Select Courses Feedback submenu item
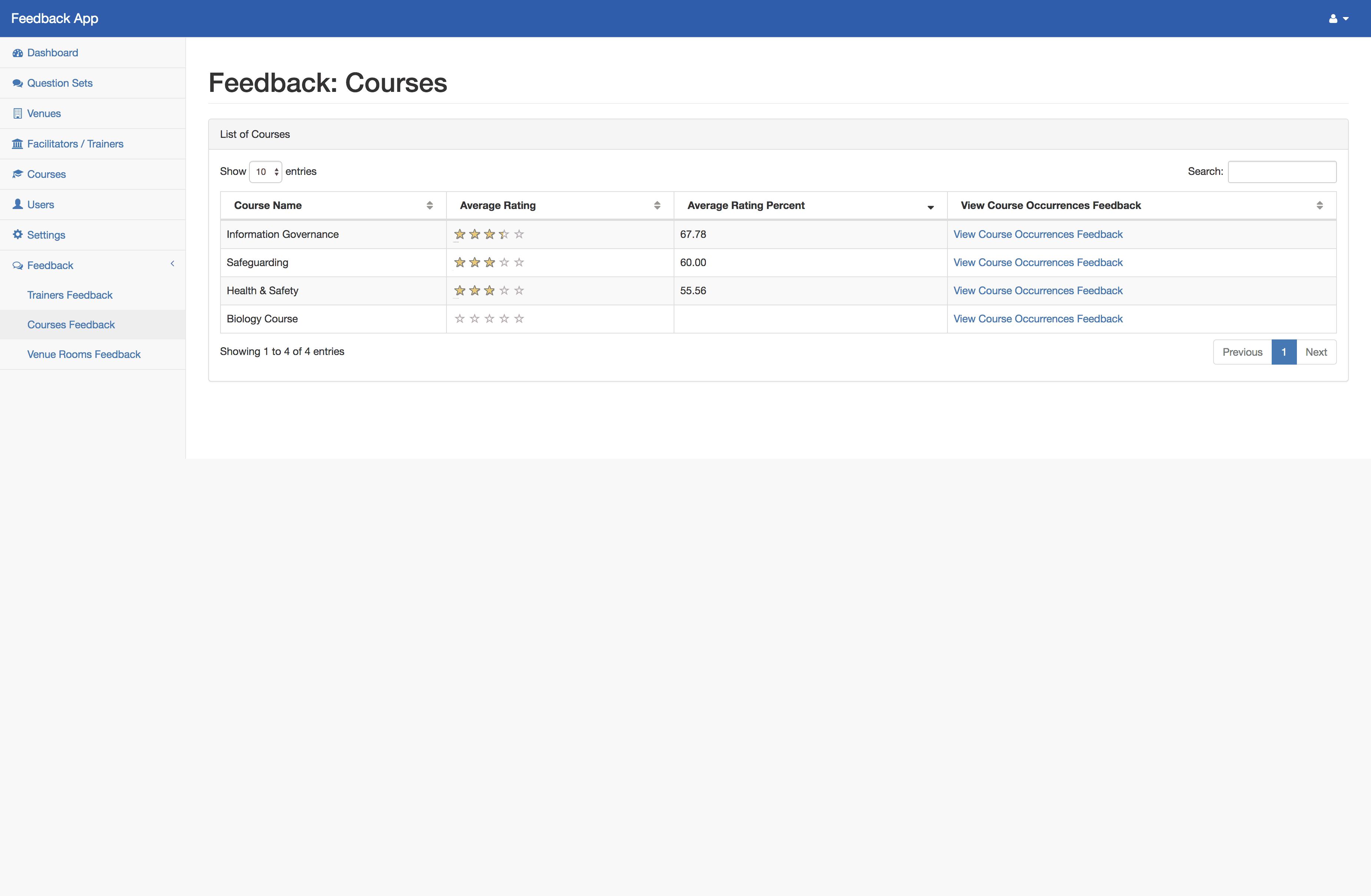The image size is (1371, 896). coord(93,325)
